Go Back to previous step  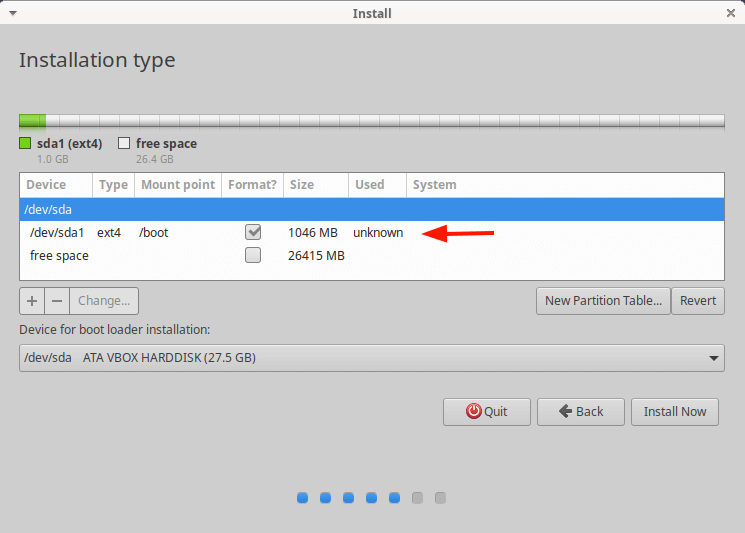tap(581, 411)
